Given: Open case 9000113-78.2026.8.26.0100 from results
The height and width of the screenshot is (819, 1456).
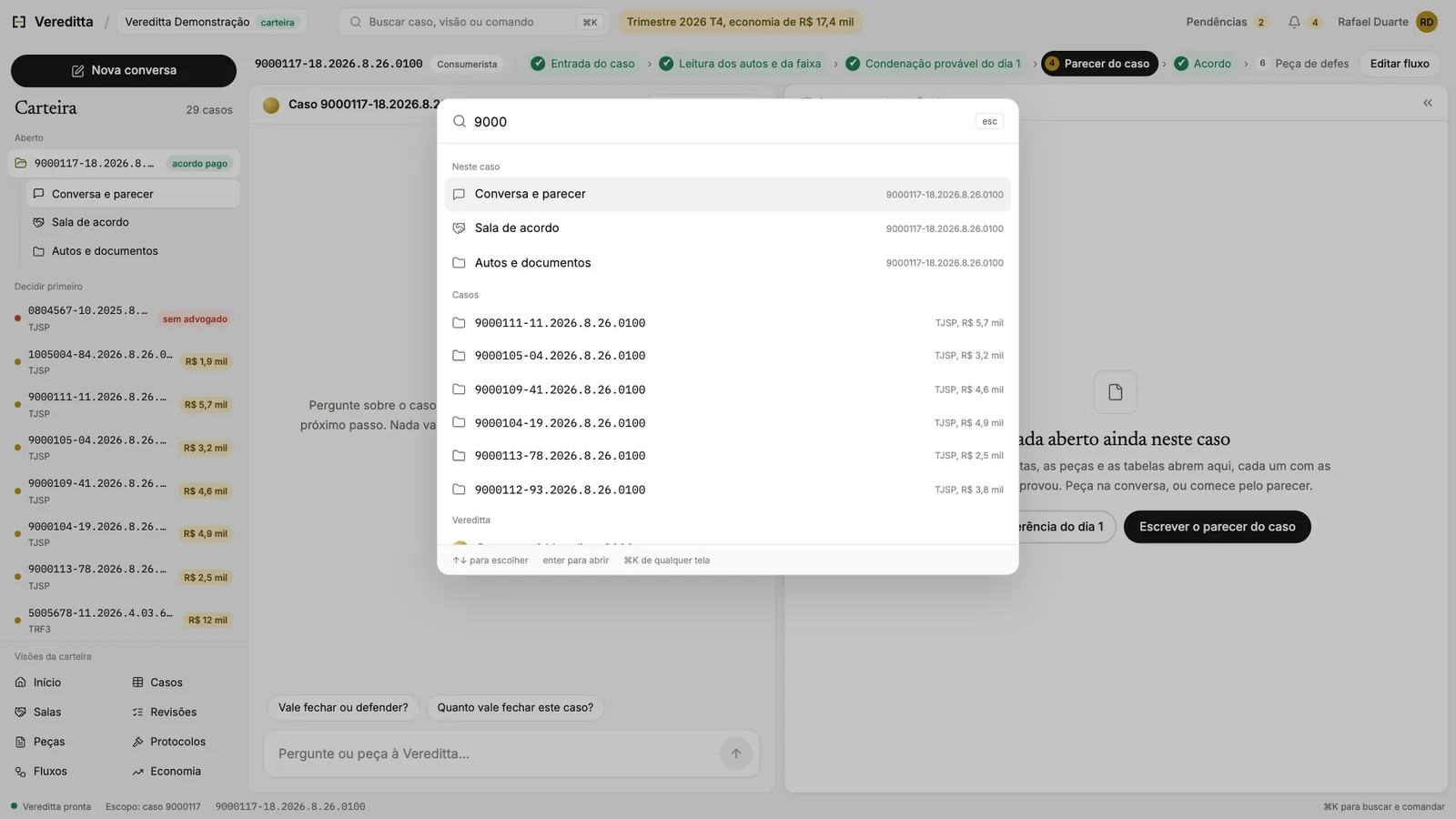Looking at the screenshot, I should click(x=728, y=456).
